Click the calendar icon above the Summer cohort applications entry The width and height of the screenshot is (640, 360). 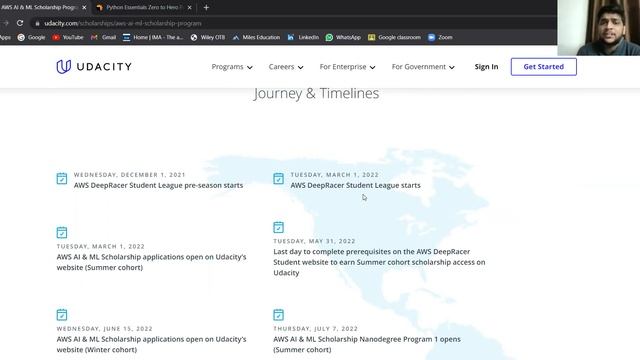[x=62, y=232]
